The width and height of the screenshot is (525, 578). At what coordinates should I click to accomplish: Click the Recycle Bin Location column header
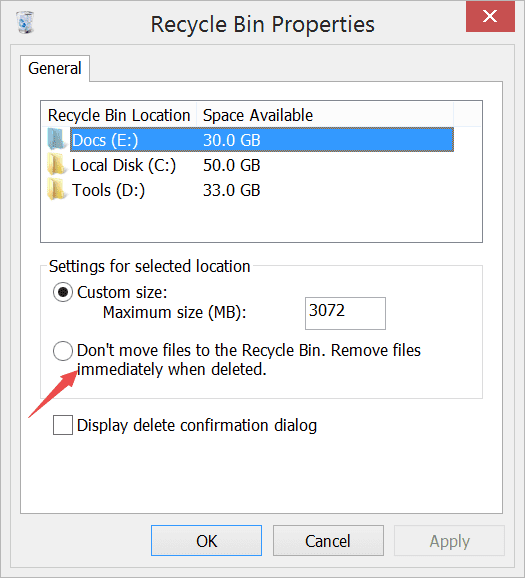coord(119,115)
